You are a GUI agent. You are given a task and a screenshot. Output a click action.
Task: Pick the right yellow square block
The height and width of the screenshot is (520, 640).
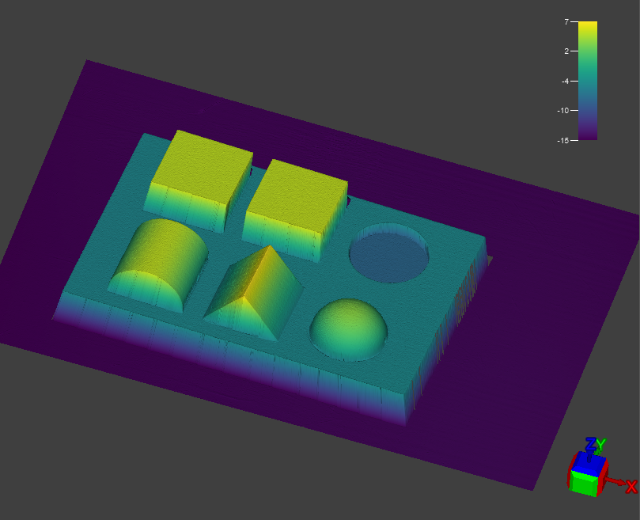[296, 190]
